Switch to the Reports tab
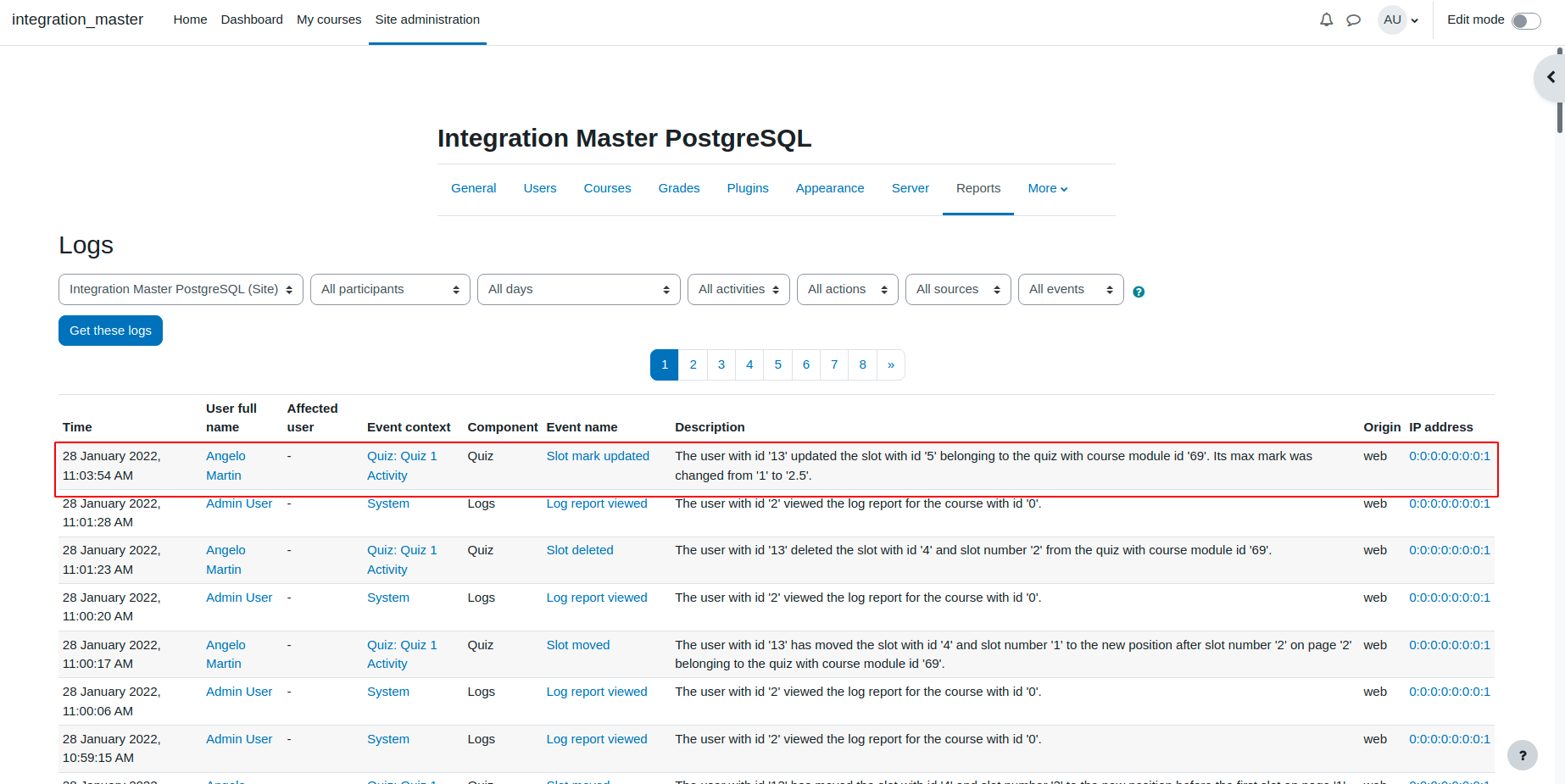The width and height of the screenshot is (1565, 784). (x=978, y=188)
